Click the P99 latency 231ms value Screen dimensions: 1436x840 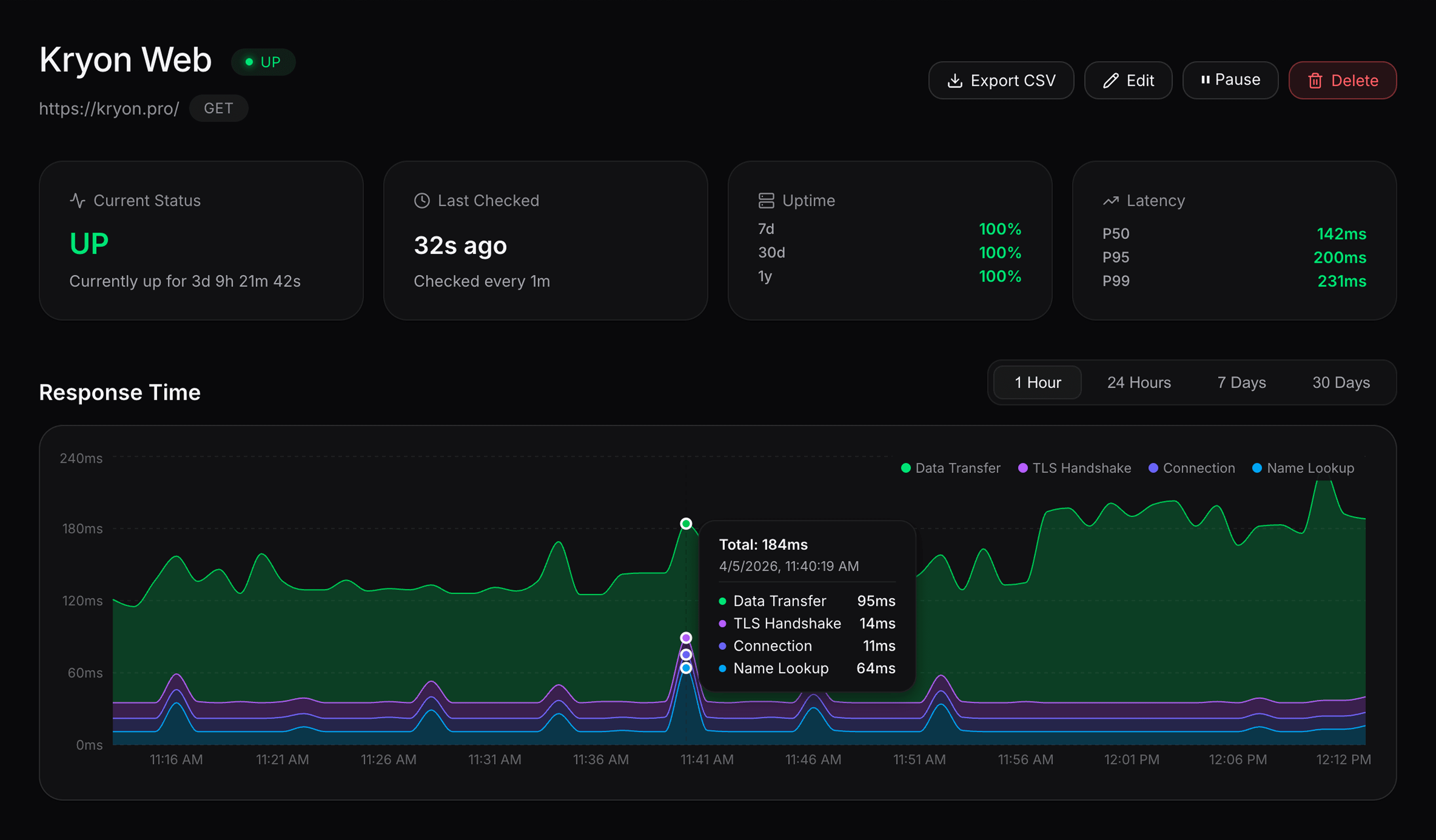tap(1341, 281)
